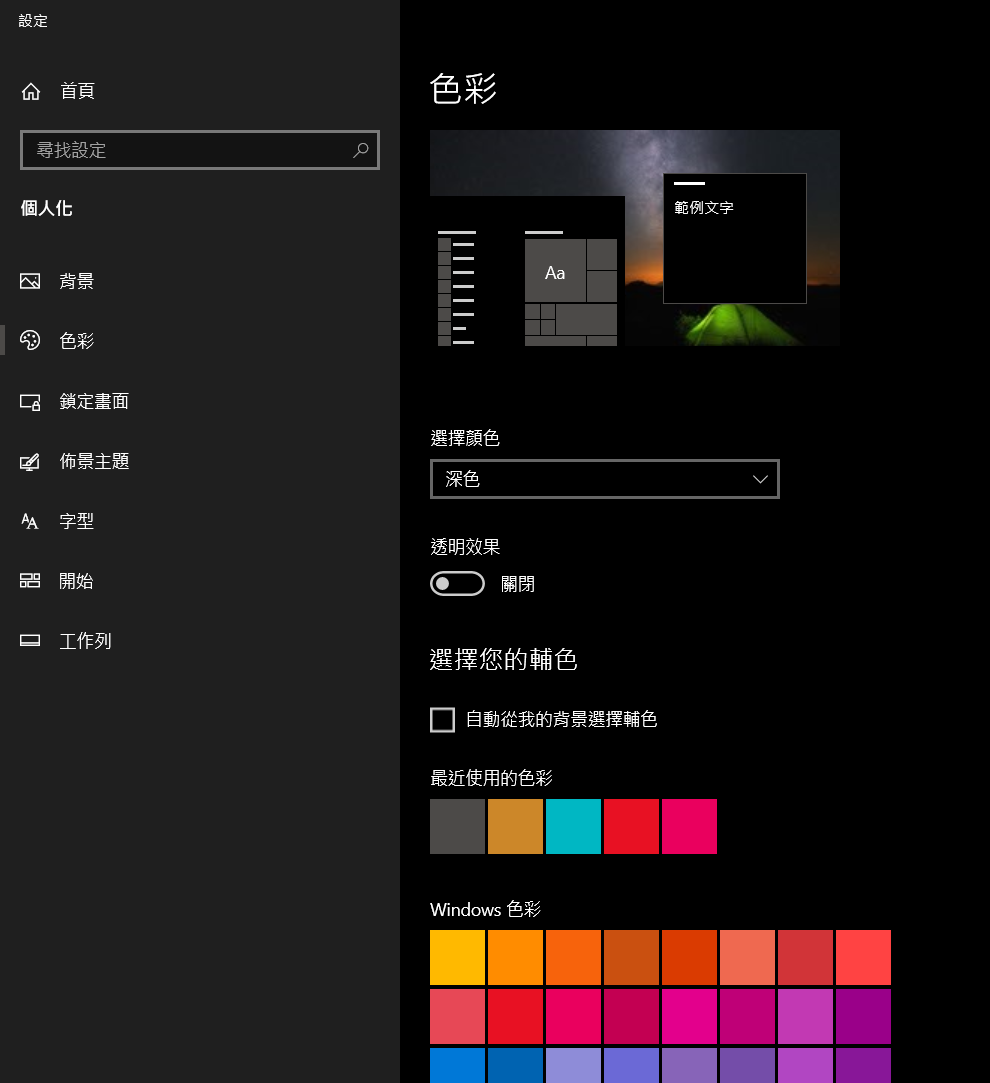Pick the cyan recent color swatch
Screen dimensions: 990x1083
573,827
